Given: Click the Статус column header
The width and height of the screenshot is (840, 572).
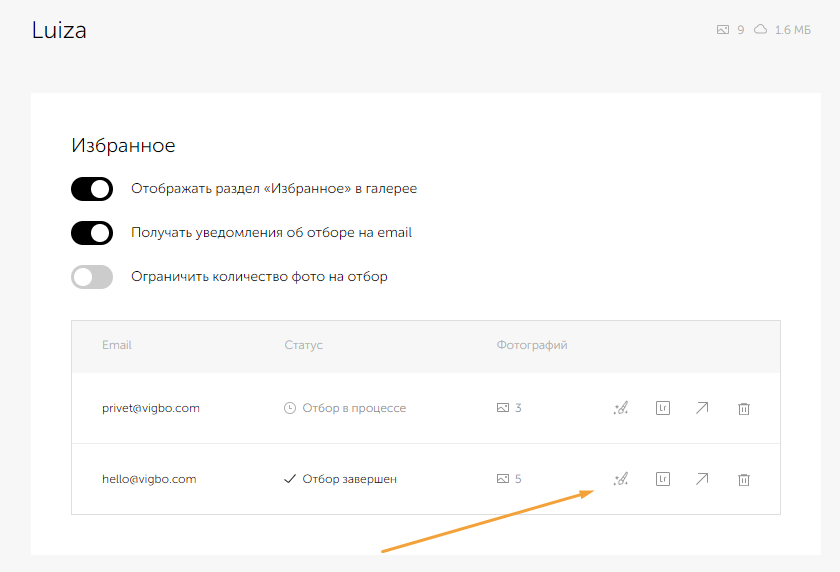Looking at the screenshot, I should coord(303,345).
